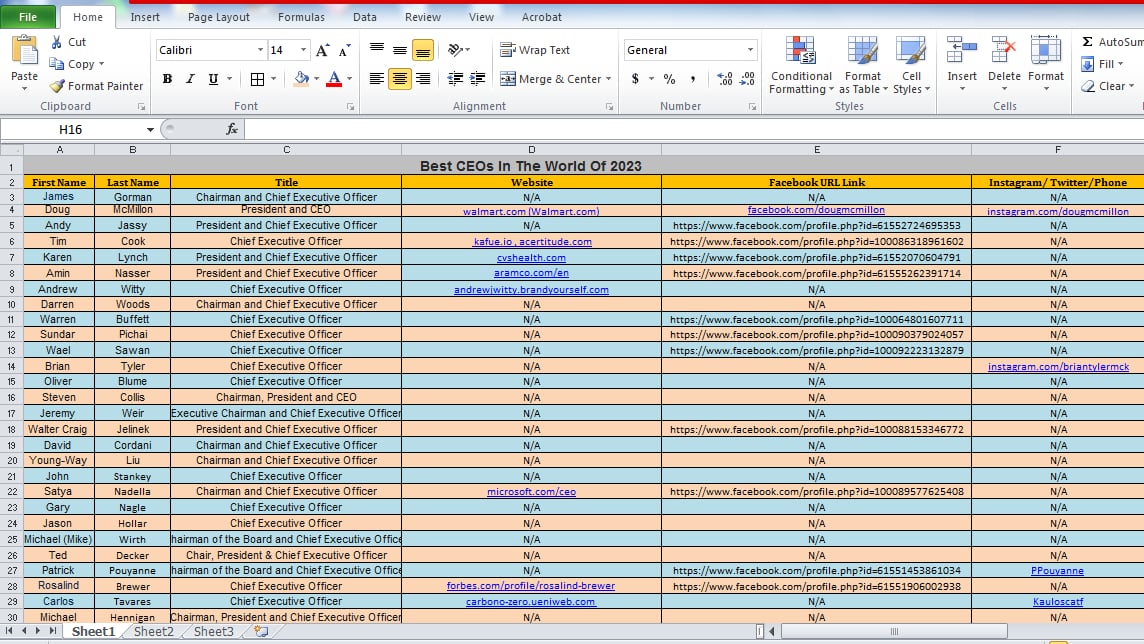The width and height of the screenshot is (1144, 644).
Task: Click the Increase Font Size icon
Action: pyautogui.click(x=322, y=50)
